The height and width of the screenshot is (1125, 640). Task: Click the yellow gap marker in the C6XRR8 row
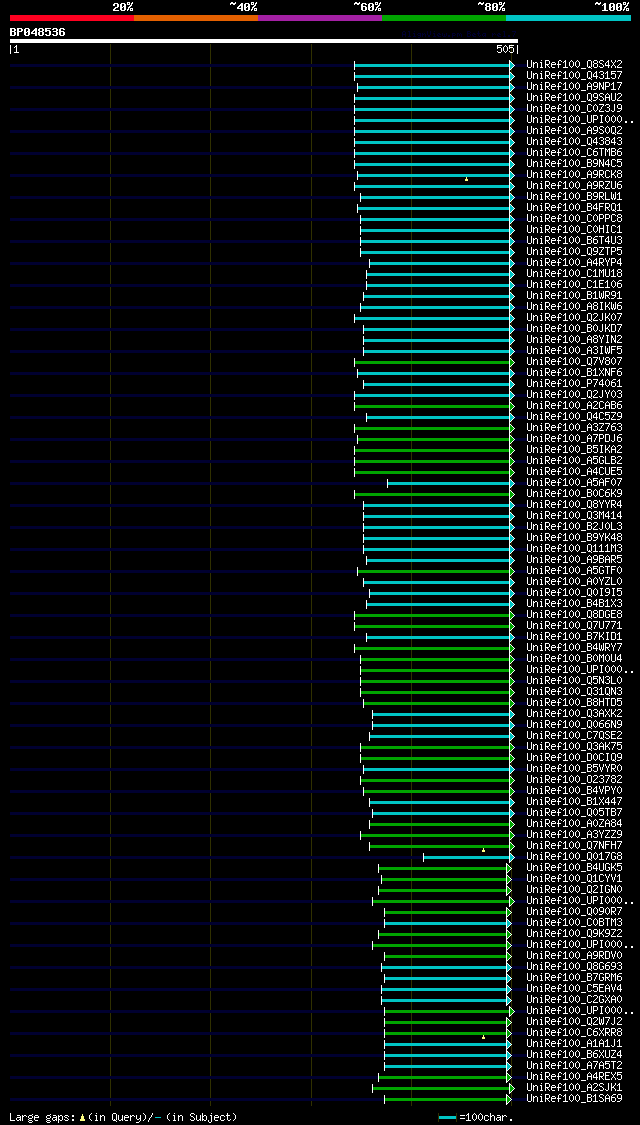click(484, 1037)
